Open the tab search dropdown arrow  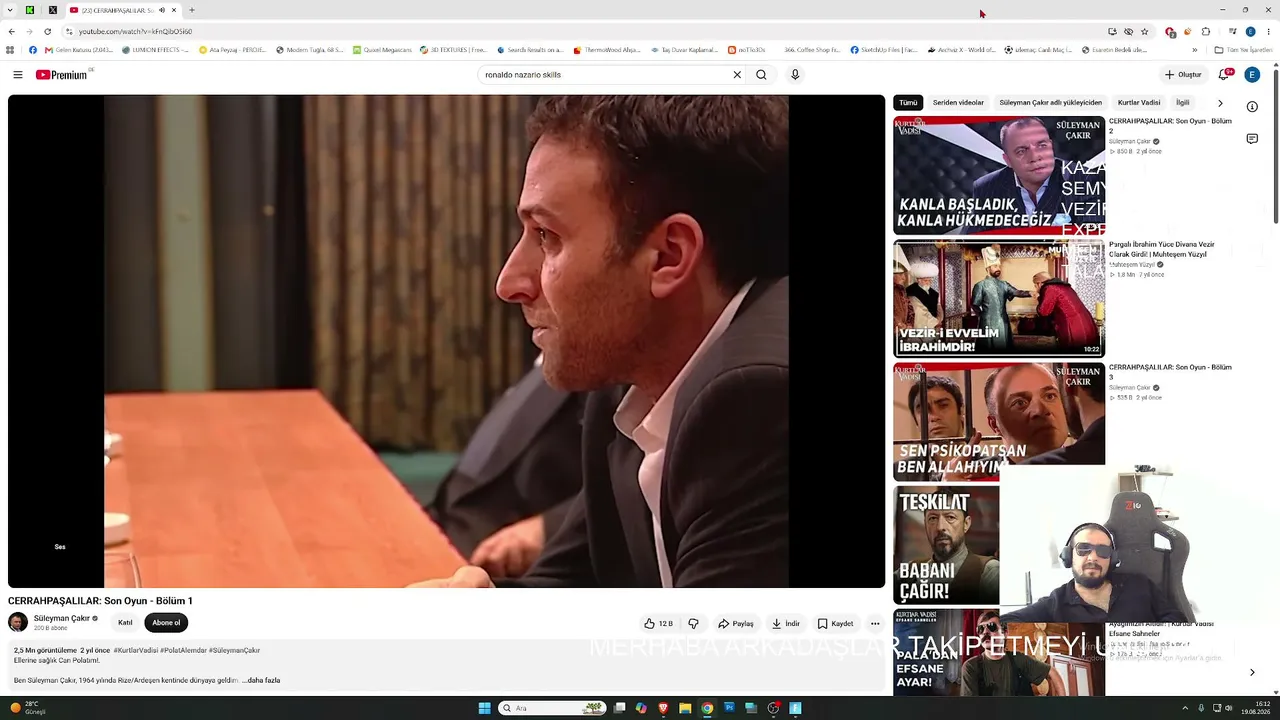point(11,10)
